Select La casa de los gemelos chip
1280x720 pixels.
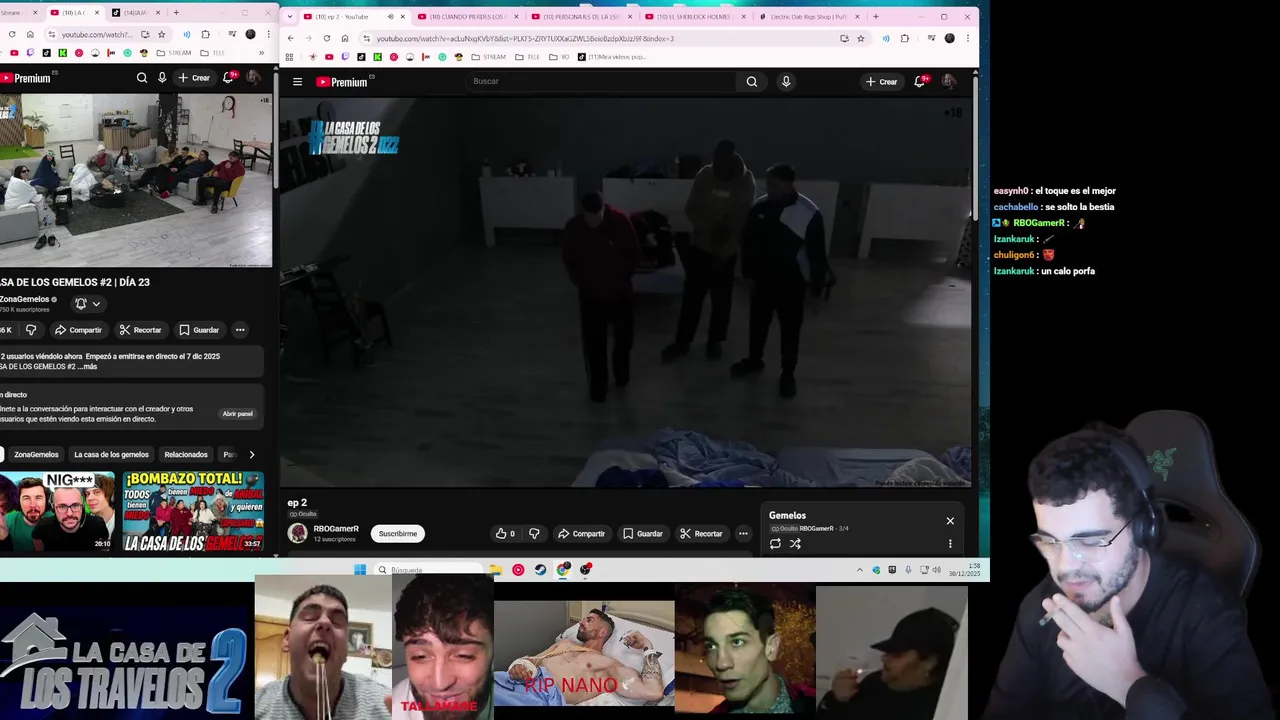pyautogui.click(x=111, y=455)
